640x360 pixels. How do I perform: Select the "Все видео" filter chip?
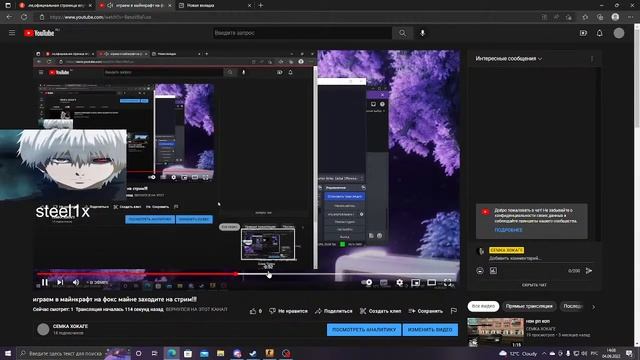pos(483,306)
